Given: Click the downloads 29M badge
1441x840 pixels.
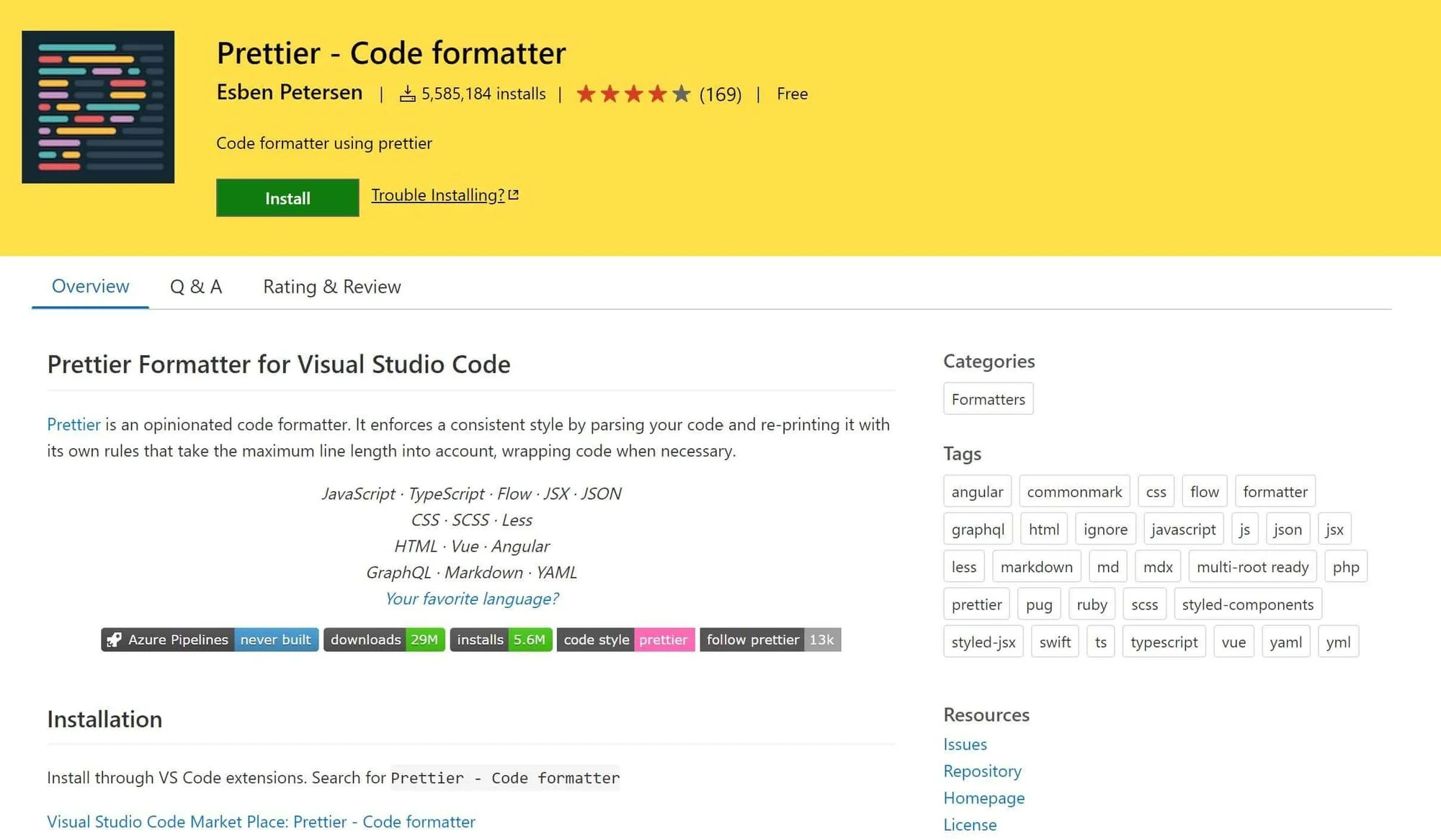Looking at the screenshot, I should [384, 640].
